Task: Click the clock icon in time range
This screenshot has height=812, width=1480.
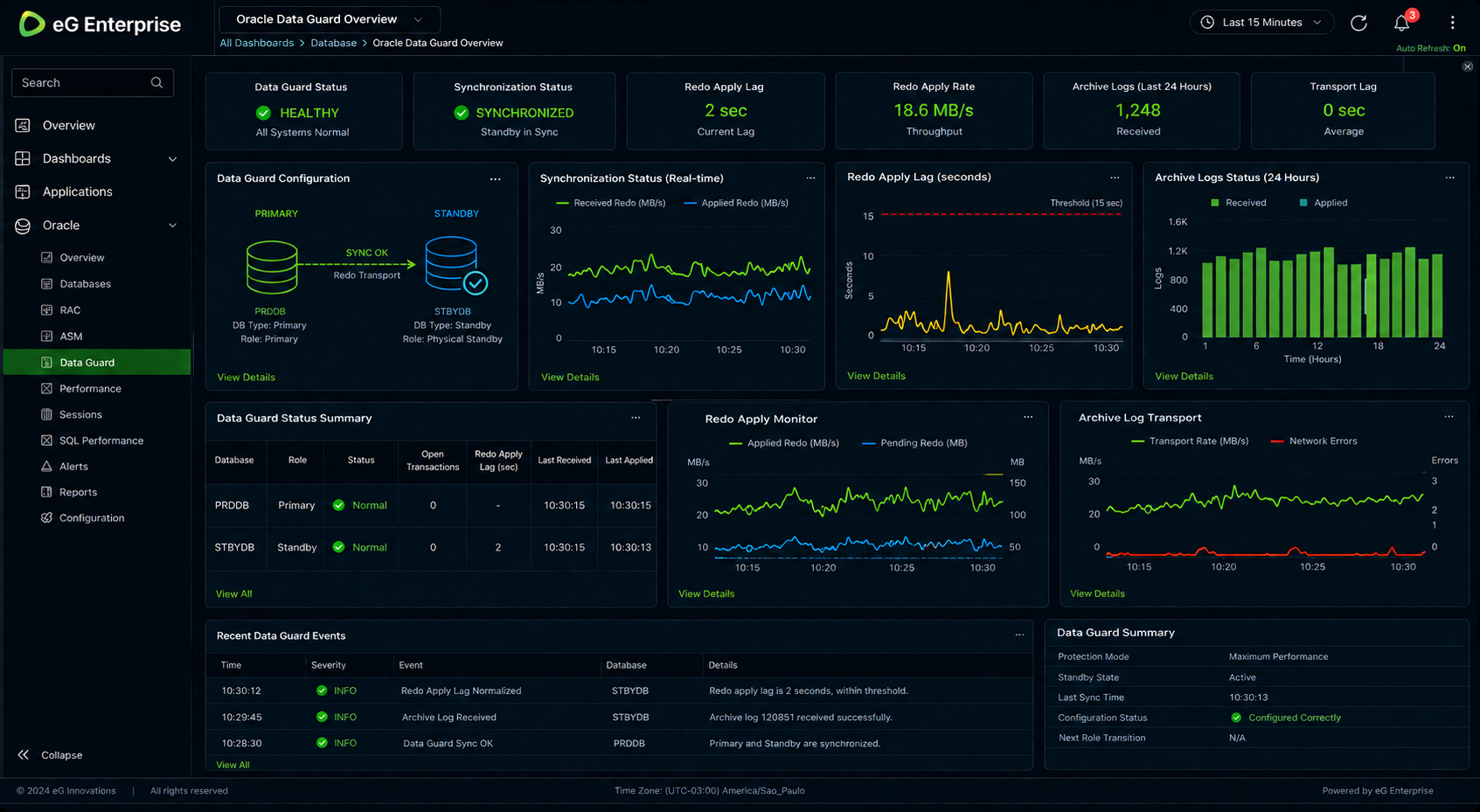Action: (1207, 22)
